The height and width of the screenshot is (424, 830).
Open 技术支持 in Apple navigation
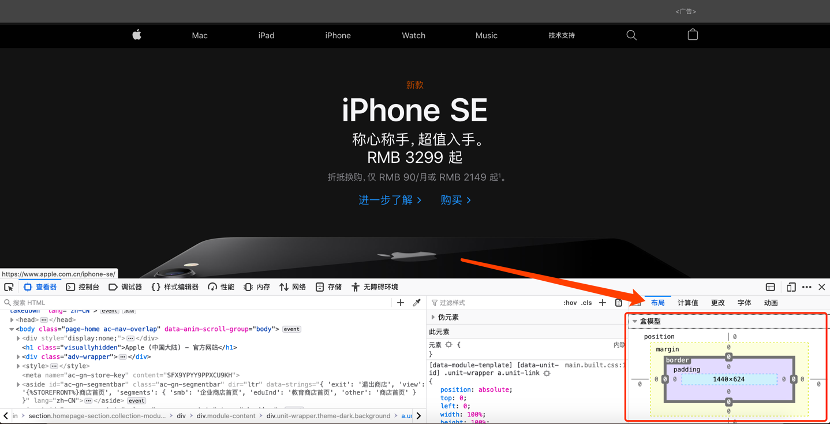point(562,35)
